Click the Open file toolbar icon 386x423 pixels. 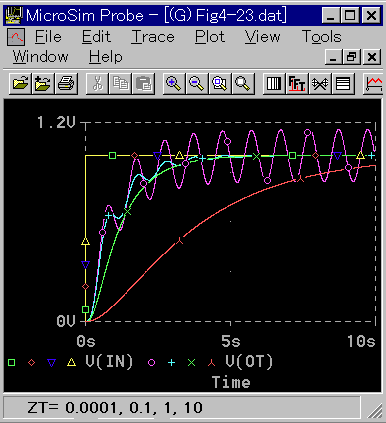[x=20, y=83]
